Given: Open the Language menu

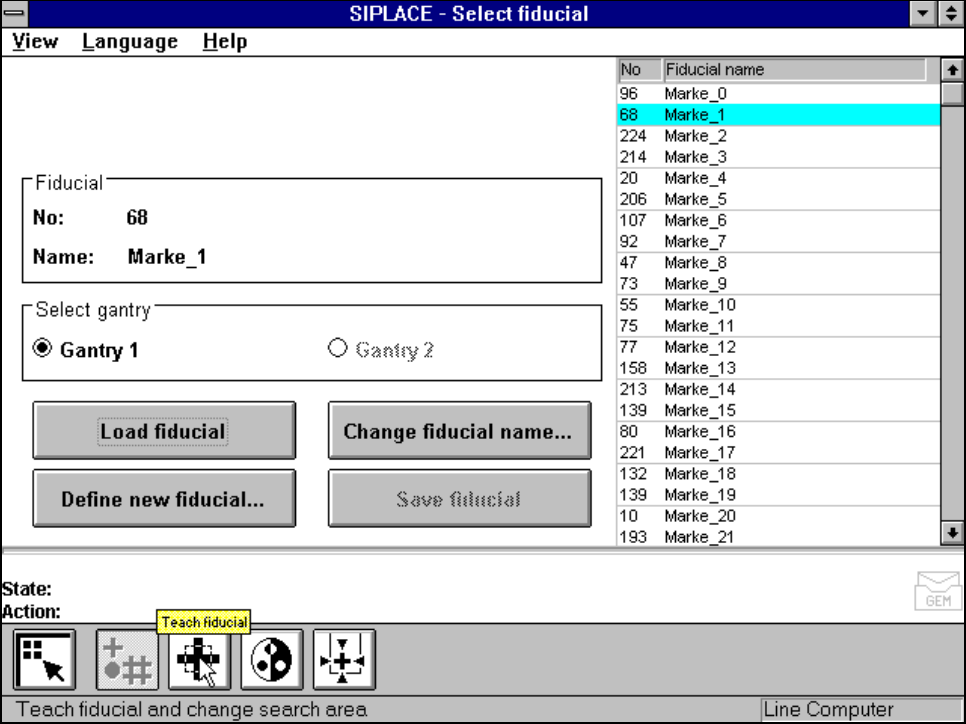Looking at the screenshot, I should click(130, 42).
